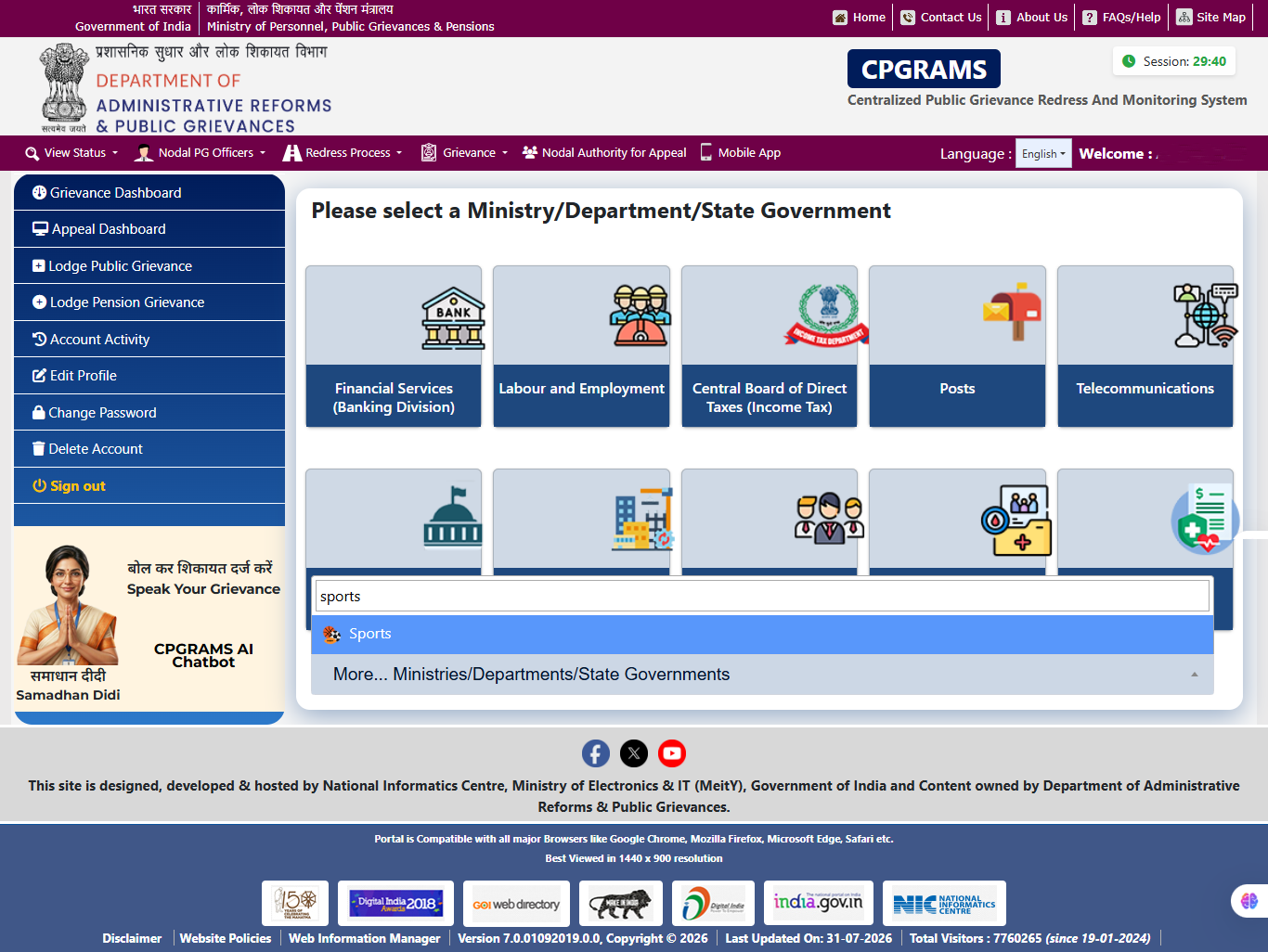1268x952 pixels.
Task: Select the Labour and Employment card
Action: point(581,346)
